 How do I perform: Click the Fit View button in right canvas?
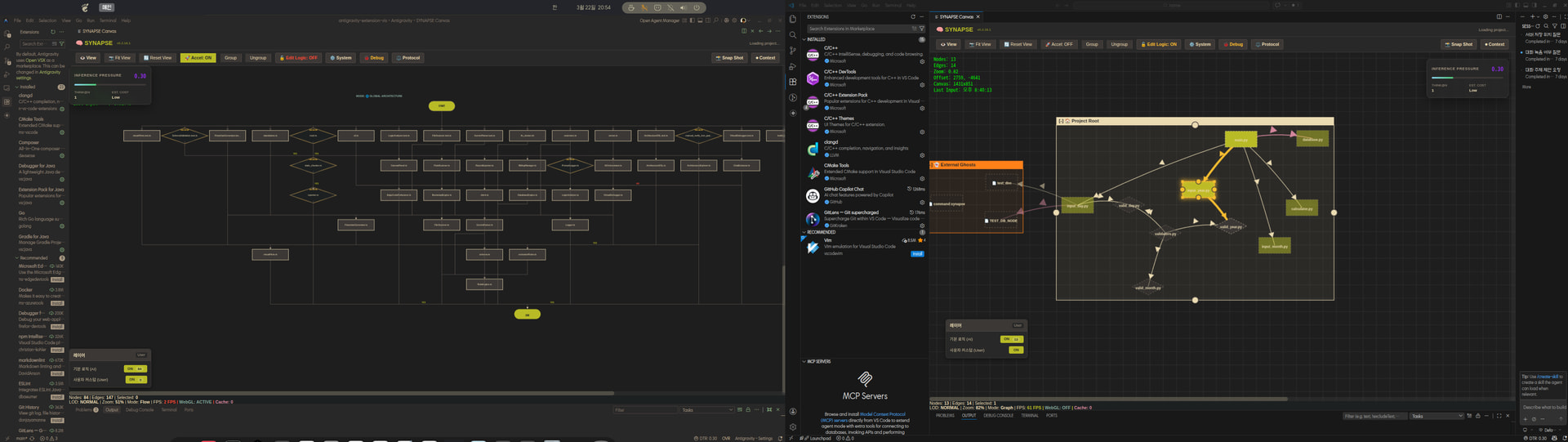click(979, 44)
